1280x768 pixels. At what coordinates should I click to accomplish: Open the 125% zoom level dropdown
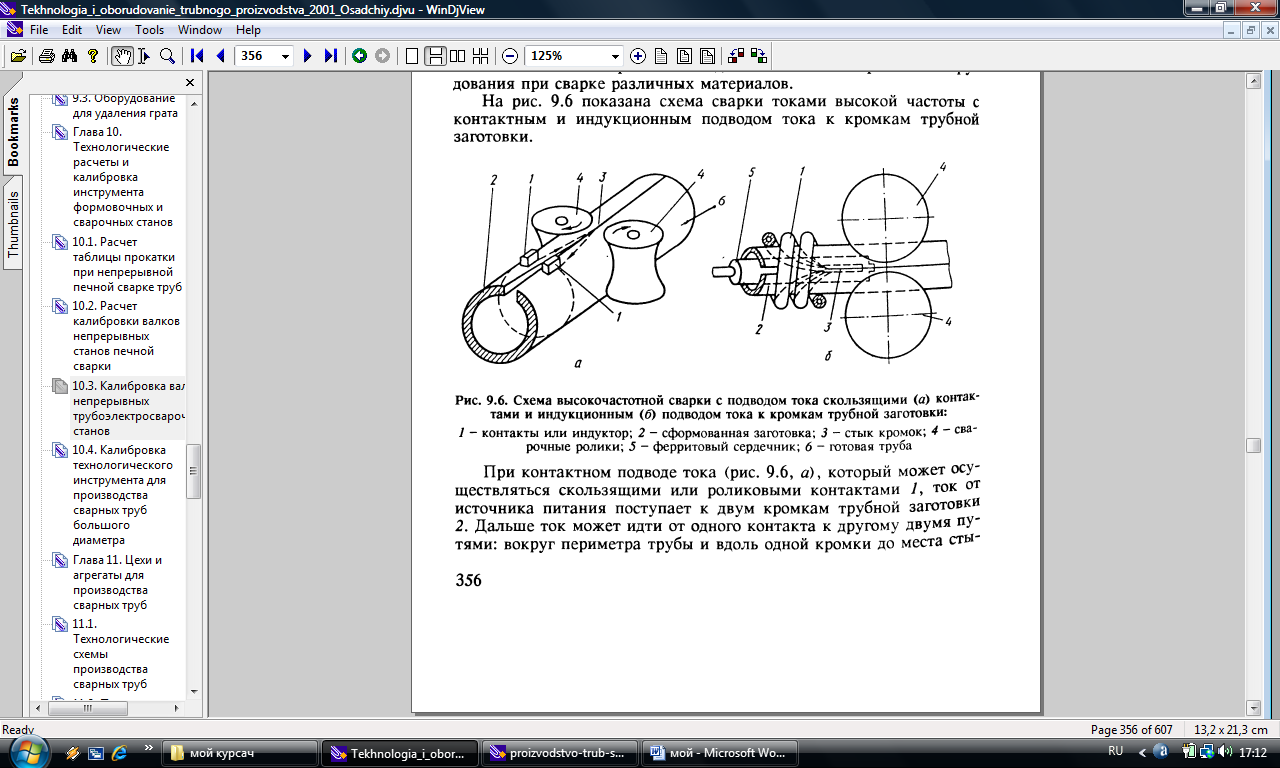pos(616,56)
